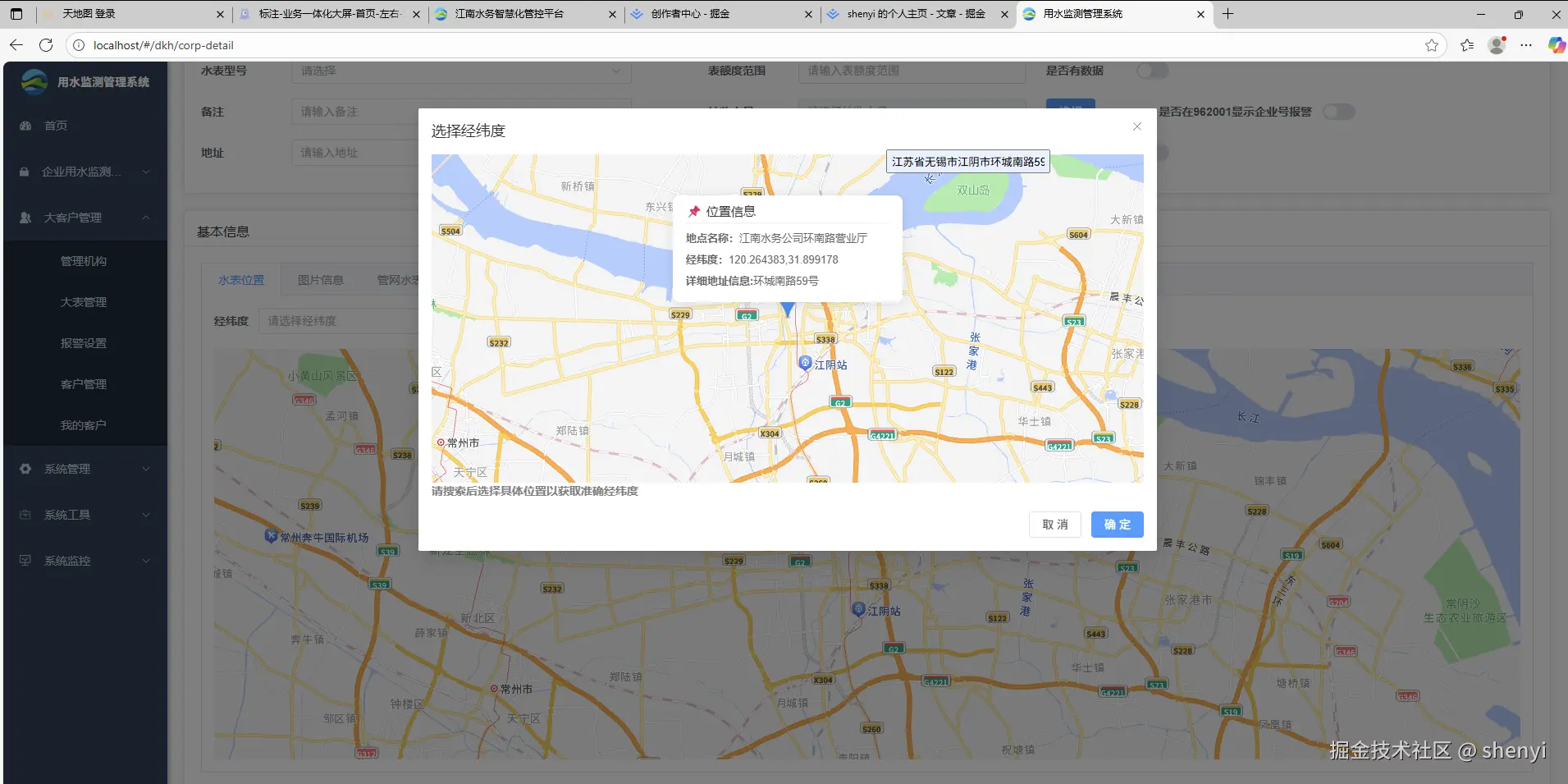The height and width of the screenshot is (784, 1568).
Task: Open the 大表管理 submenu item
Action: click(84, 302)
